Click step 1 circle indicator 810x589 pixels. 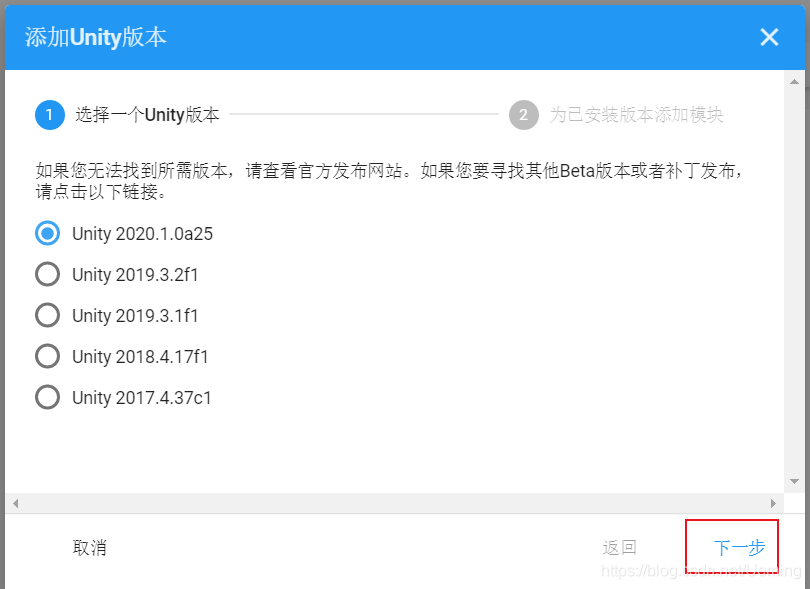click(x=50, y=115)
